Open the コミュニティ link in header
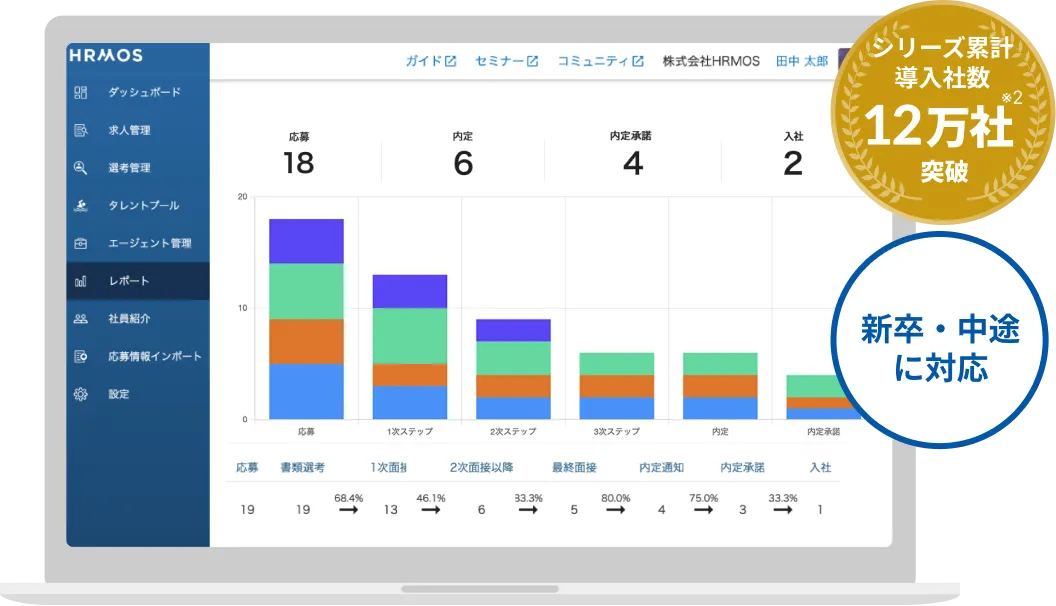1056x606 pixels. pyautogui.click(x=600, y=61)
